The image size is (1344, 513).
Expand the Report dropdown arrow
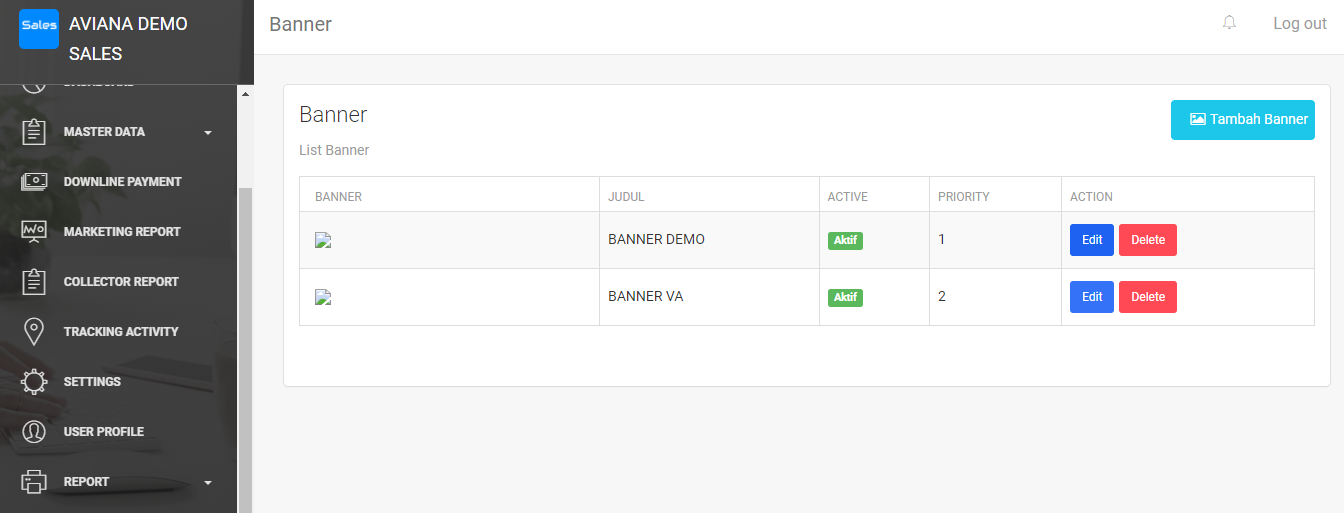(208, 482)
